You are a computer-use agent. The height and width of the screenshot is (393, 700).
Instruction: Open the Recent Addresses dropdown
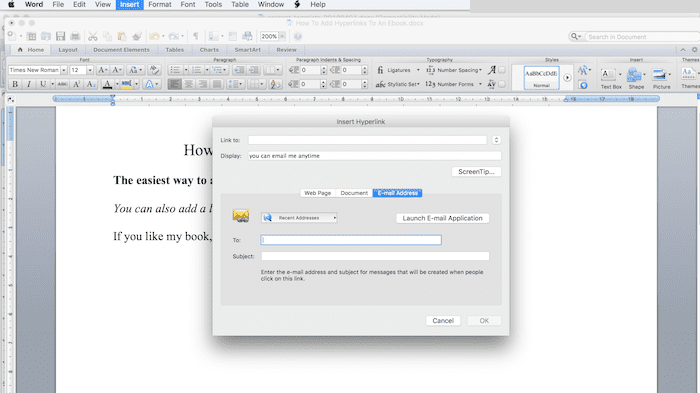pos(299,218)
